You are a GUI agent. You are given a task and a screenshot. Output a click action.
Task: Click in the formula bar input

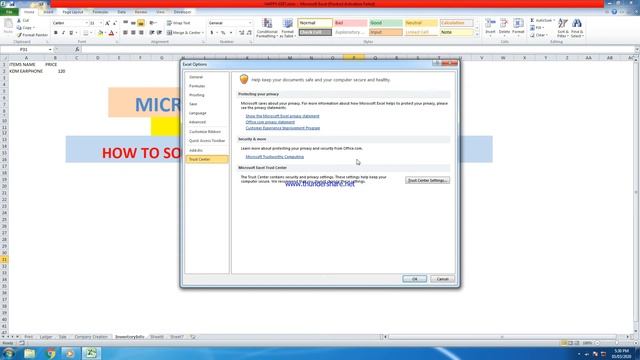point(358,49)
